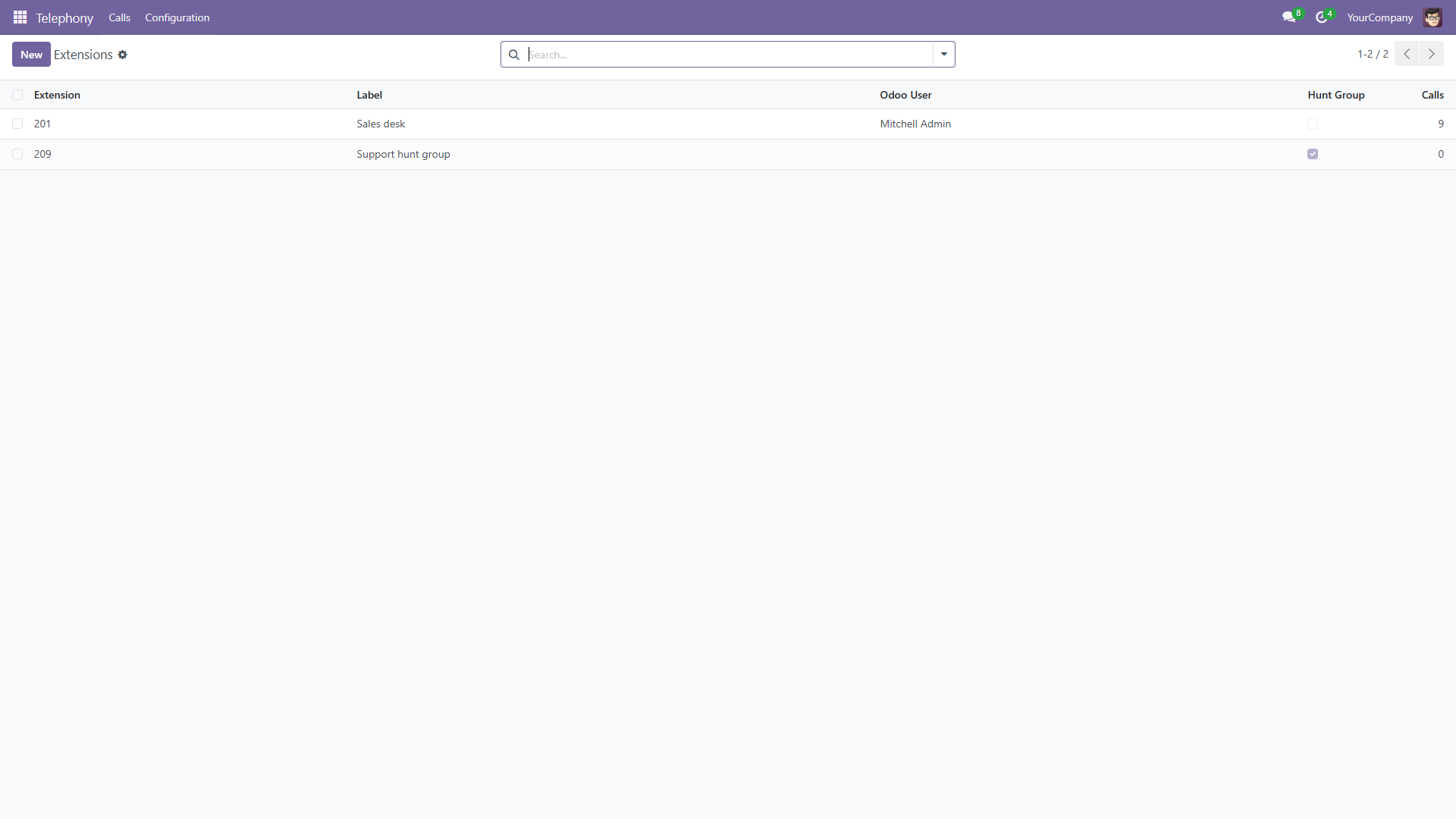Click the Mitchell Admin user cell
Viewport: 1456px width, 819px height.
[x=915, y=124]
